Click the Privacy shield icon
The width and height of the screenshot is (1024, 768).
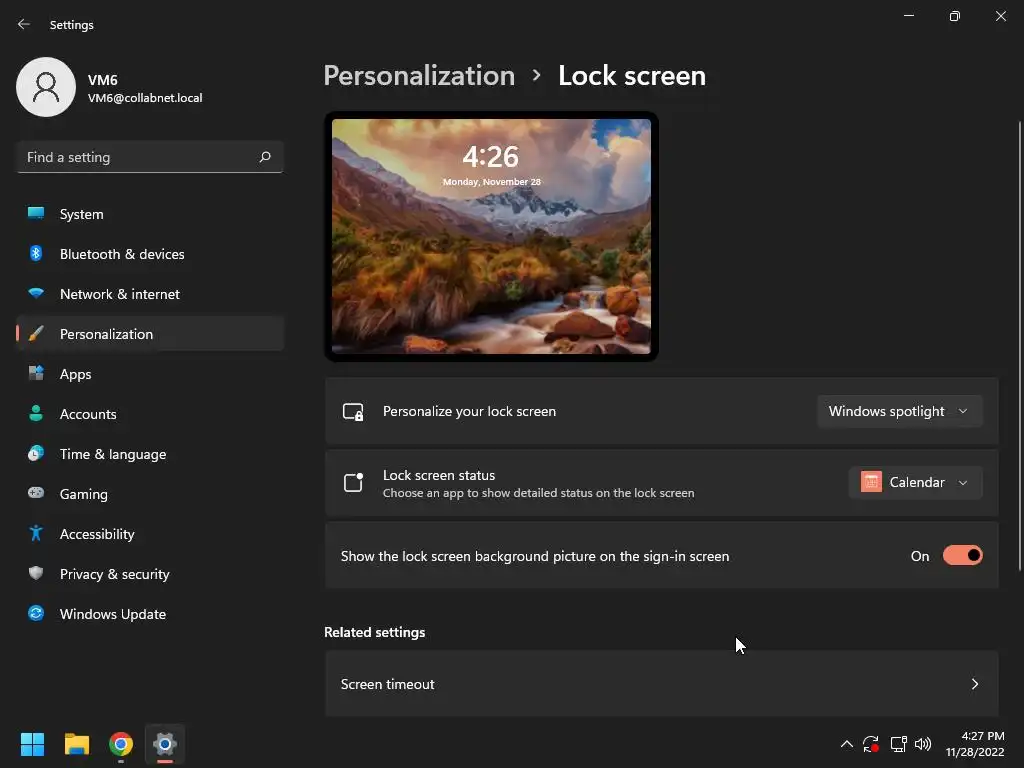(36, 573)
